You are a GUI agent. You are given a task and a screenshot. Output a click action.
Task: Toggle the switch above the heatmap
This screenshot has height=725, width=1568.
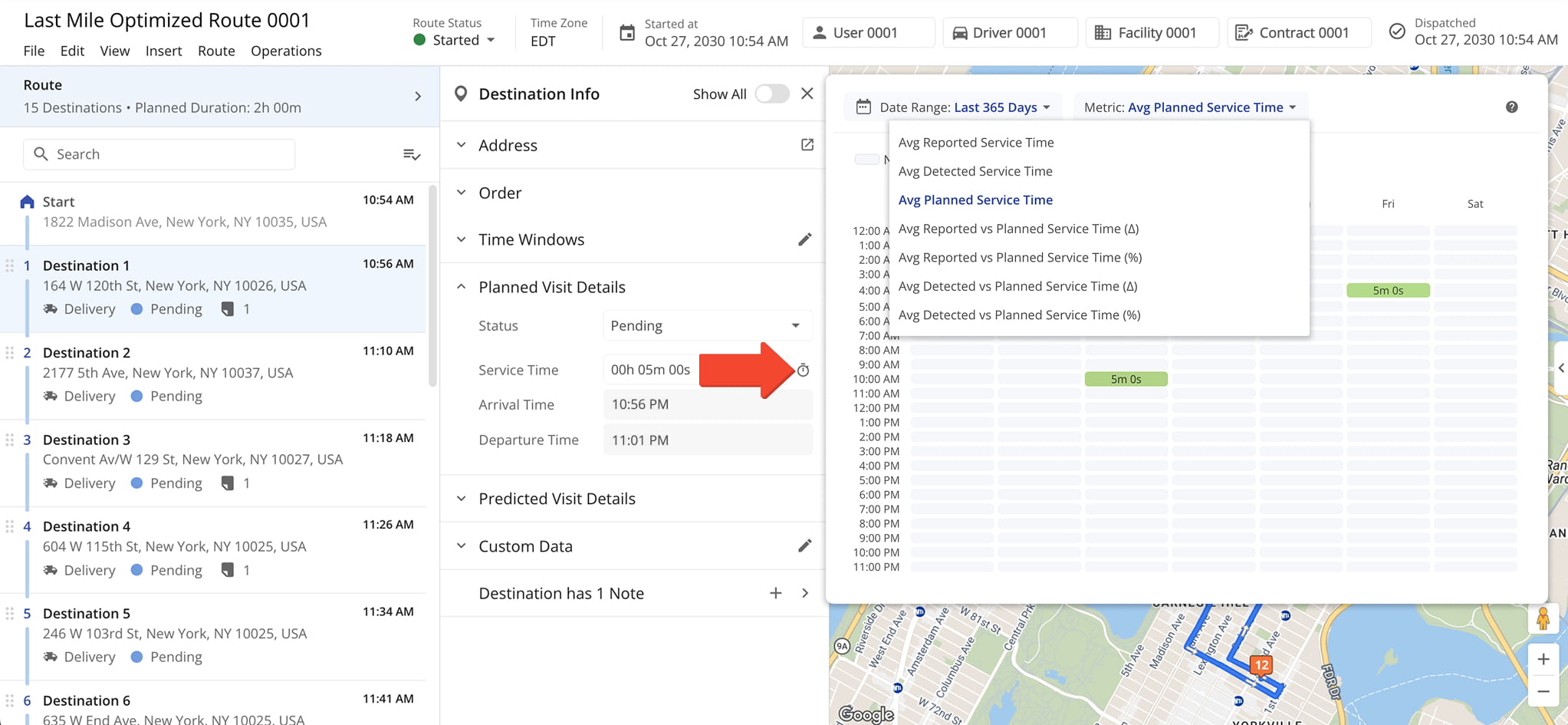click(x=867, y=160)
